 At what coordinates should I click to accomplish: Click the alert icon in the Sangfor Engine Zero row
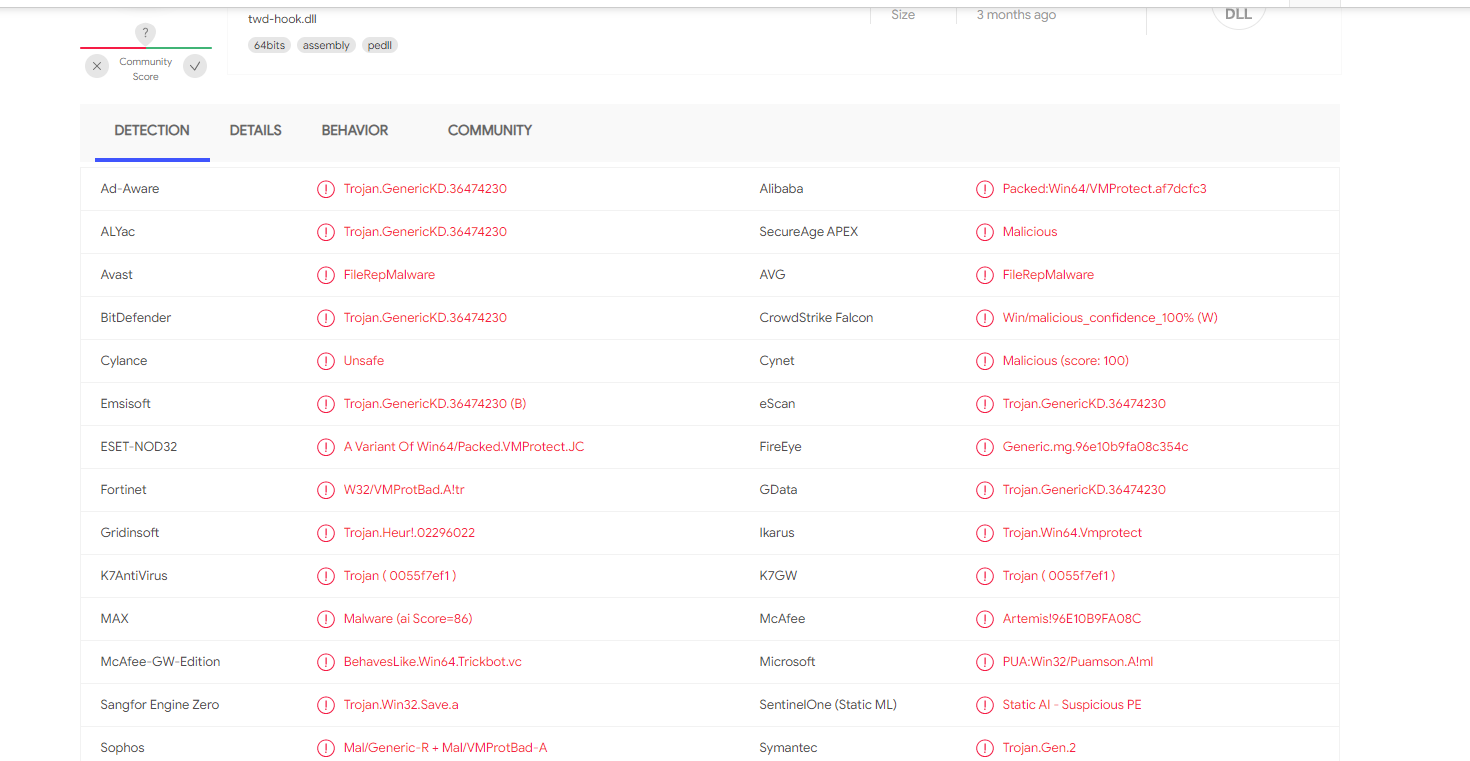[326, 705]
